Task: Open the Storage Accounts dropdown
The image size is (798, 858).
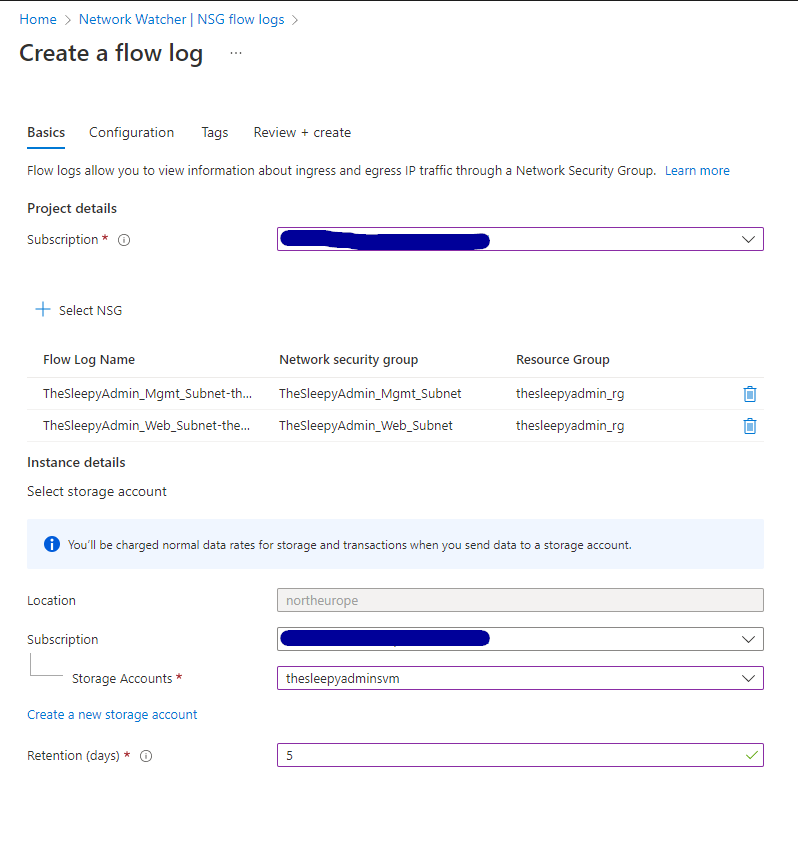Action: (747, 678)
